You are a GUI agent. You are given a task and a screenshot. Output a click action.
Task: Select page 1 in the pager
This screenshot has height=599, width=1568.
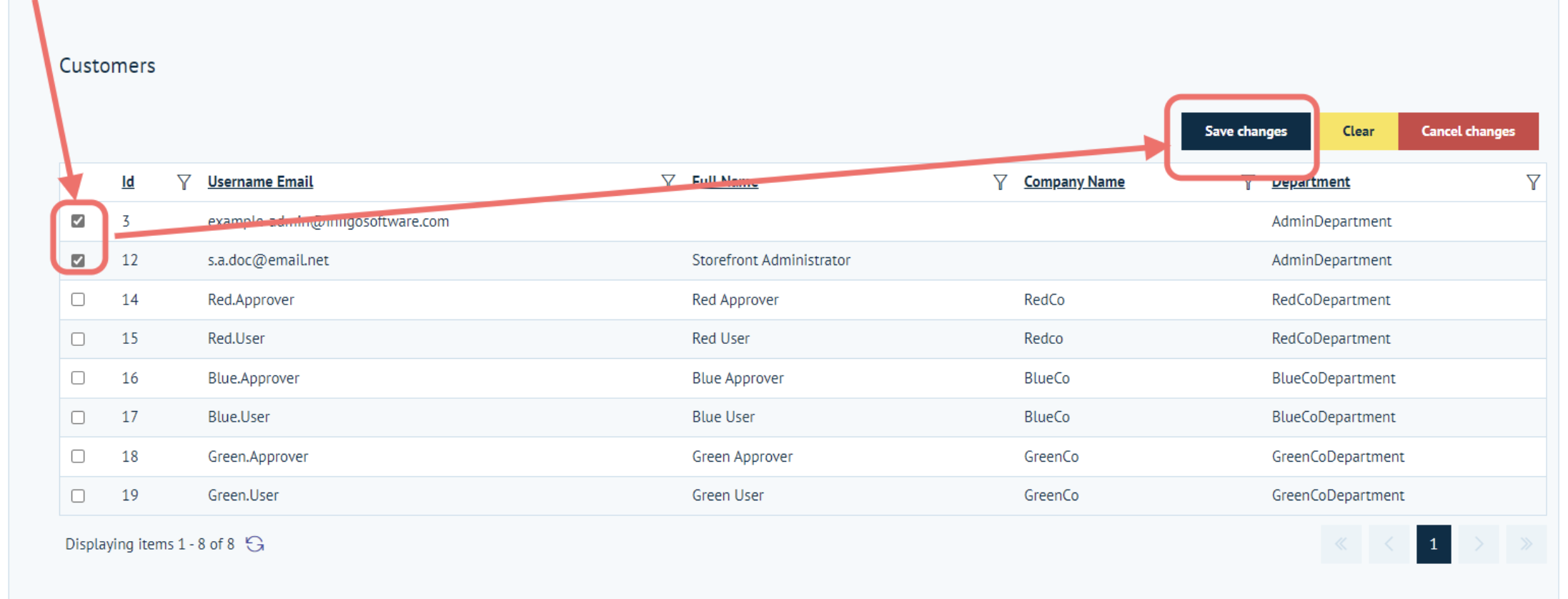(1434, 544)
